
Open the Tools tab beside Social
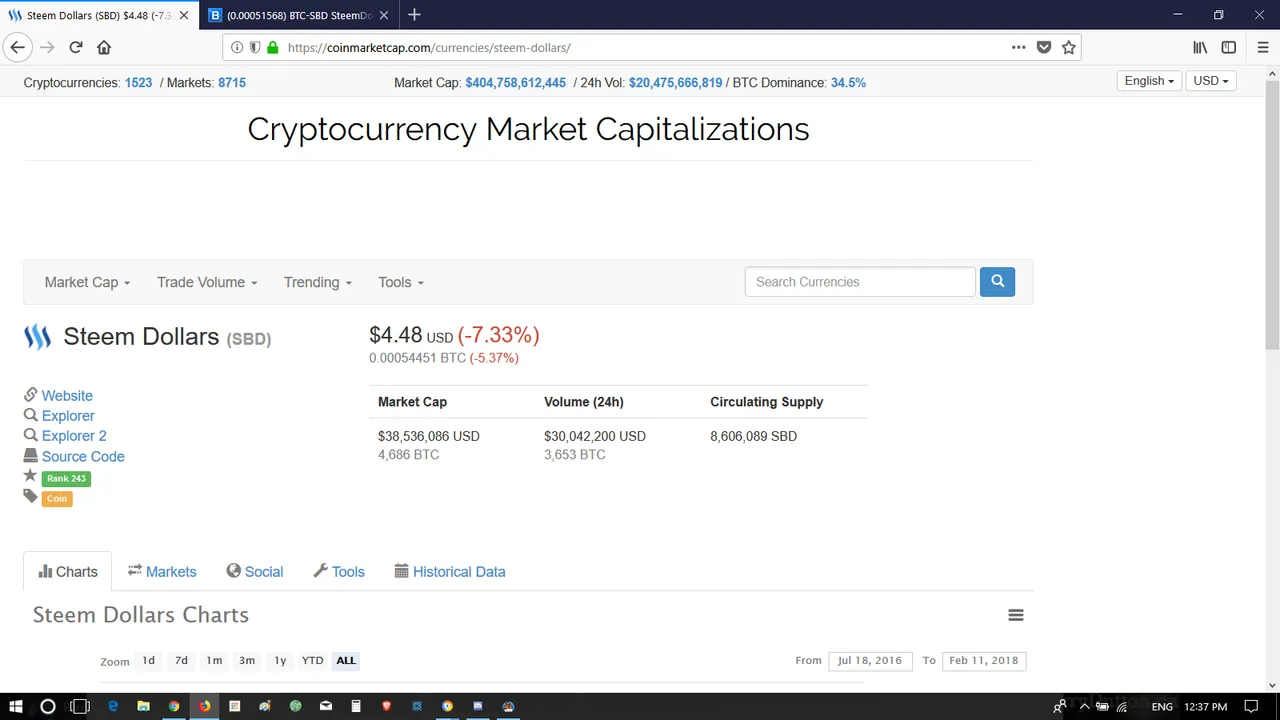point(339,572)
